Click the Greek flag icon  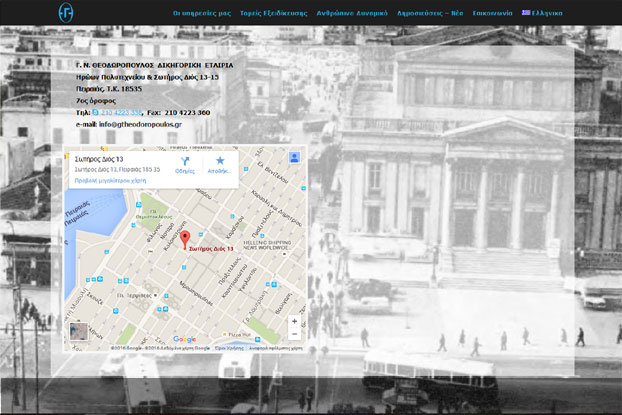pyautogui.click(x=526, y=13)
